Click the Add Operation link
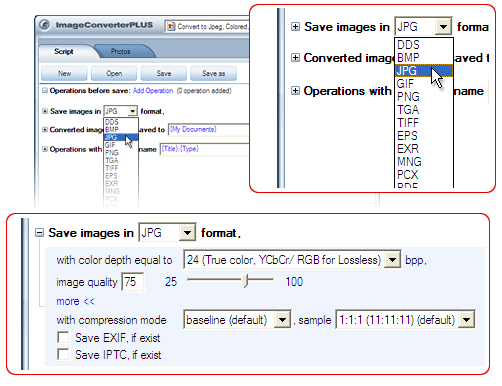 coord(153,91)
